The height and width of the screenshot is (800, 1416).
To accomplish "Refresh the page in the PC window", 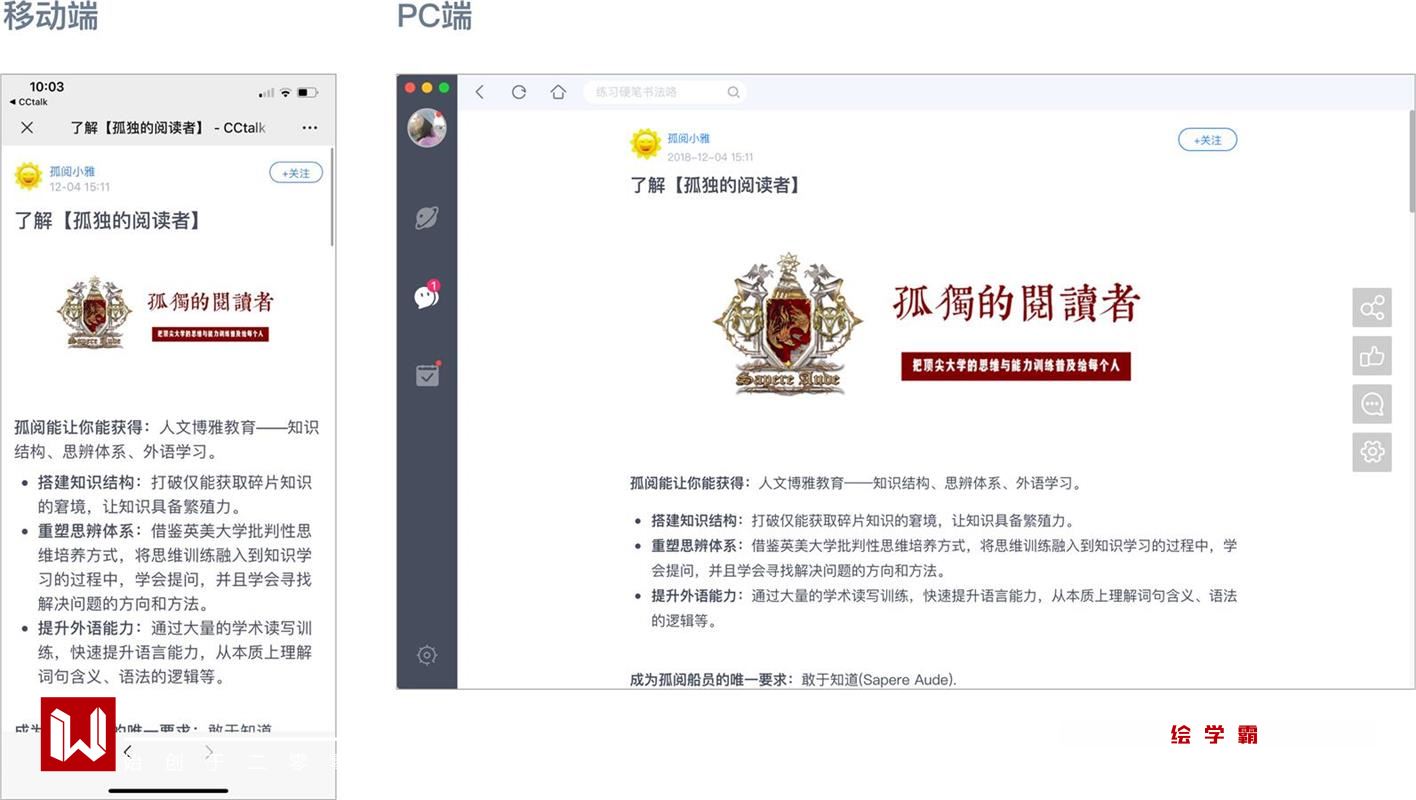I will click(x=519, y=92).
